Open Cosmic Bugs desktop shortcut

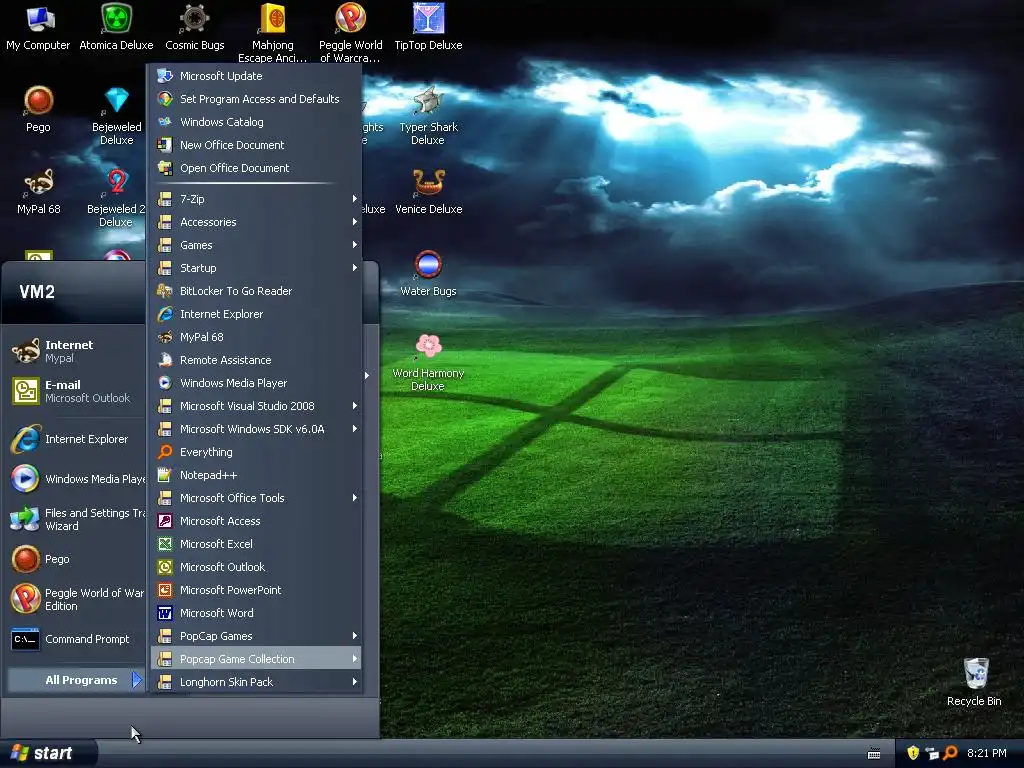coord(195,27)
